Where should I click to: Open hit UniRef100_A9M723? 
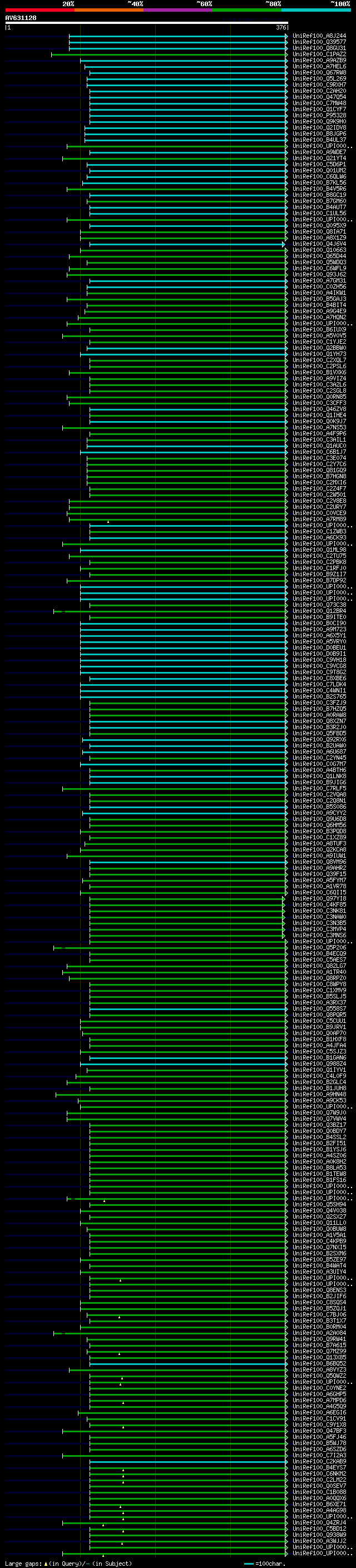click(x=319, y=630)
